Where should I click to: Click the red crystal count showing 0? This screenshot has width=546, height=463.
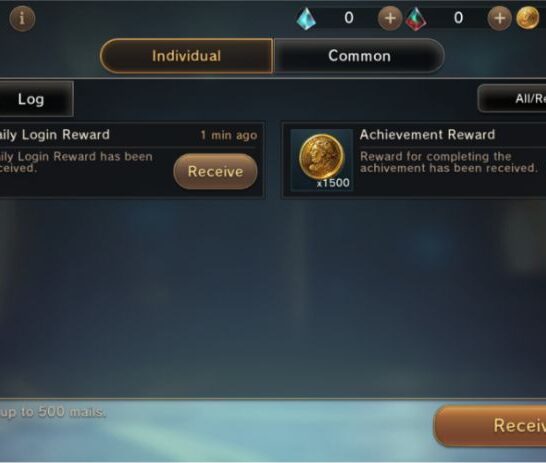tap(458, 18)
